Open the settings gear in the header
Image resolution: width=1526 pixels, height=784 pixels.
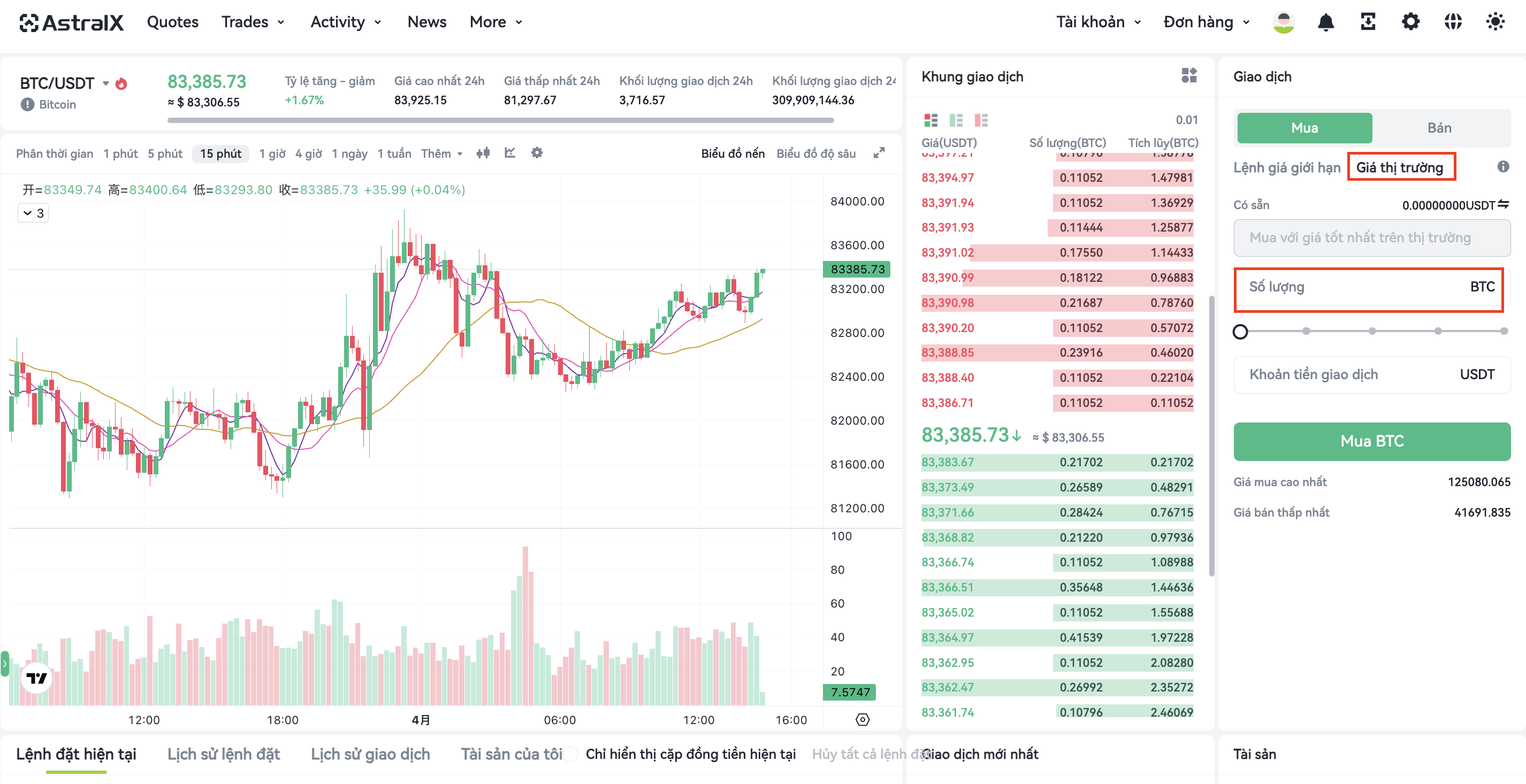click(x=1410, y=22)
